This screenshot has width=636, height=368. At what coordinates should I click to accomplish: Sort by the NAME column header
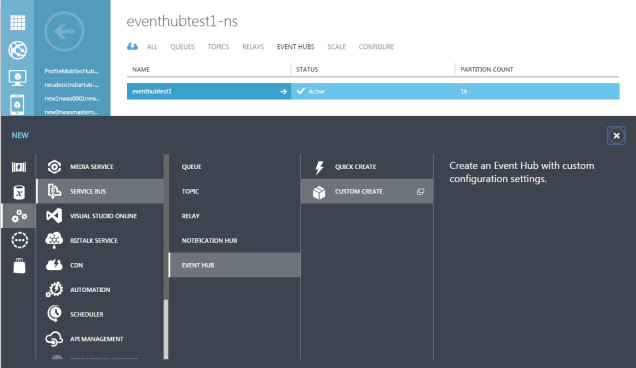(x=141, y=69)
